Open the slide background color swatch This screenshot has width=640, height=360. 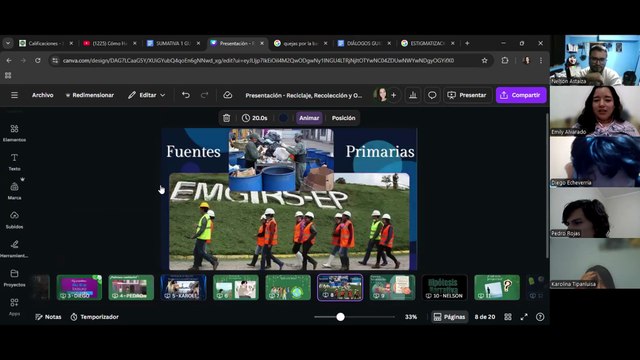pos(283,118)
